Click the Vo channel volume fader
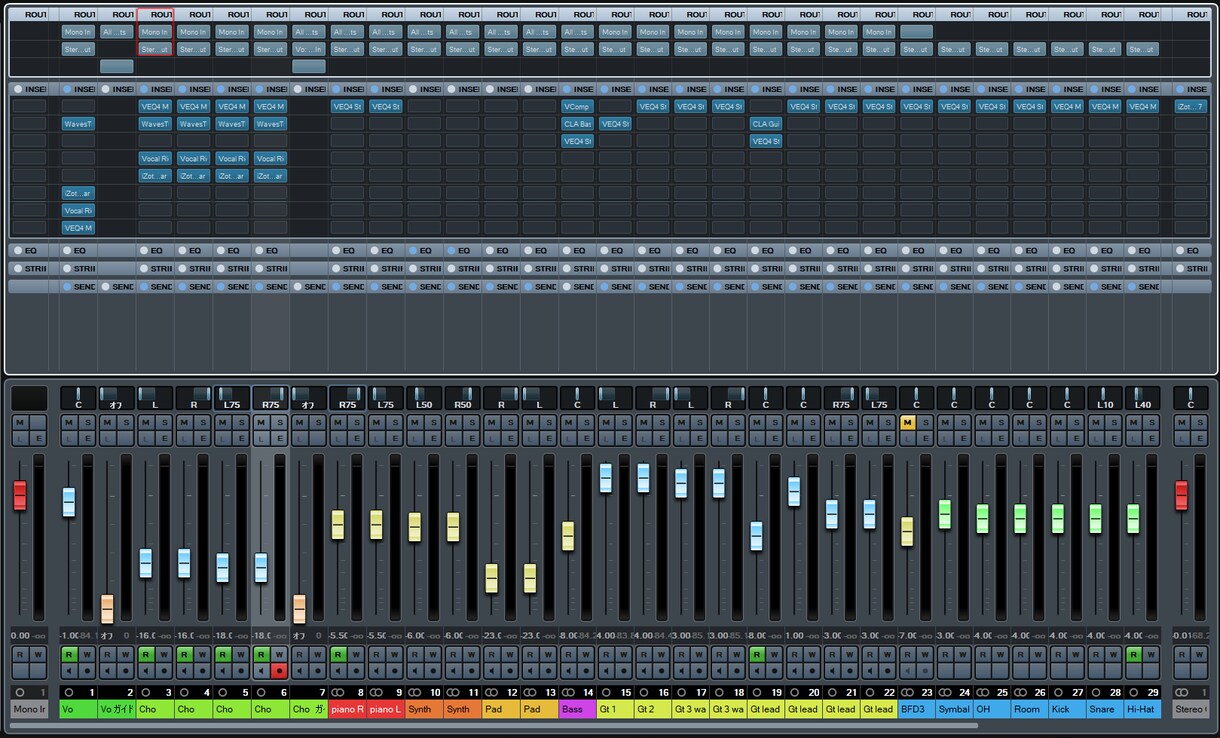This screenshot has height=738, width=1220. [x=69, y=502]
